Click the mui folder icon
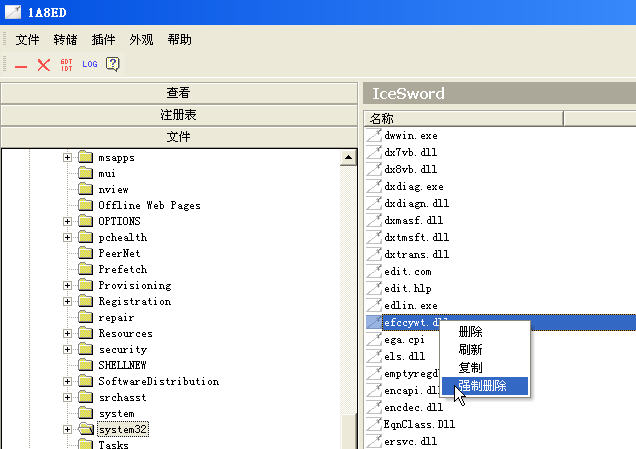Screen dimensions: 636x449 coord(86,173)
